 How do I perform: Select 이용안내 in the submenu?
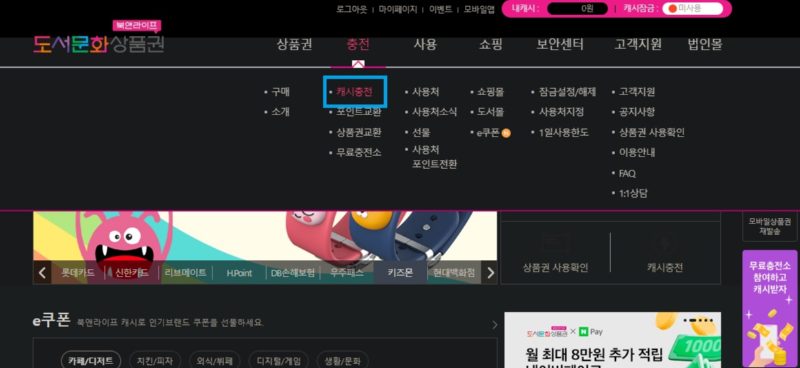point(637,153)
